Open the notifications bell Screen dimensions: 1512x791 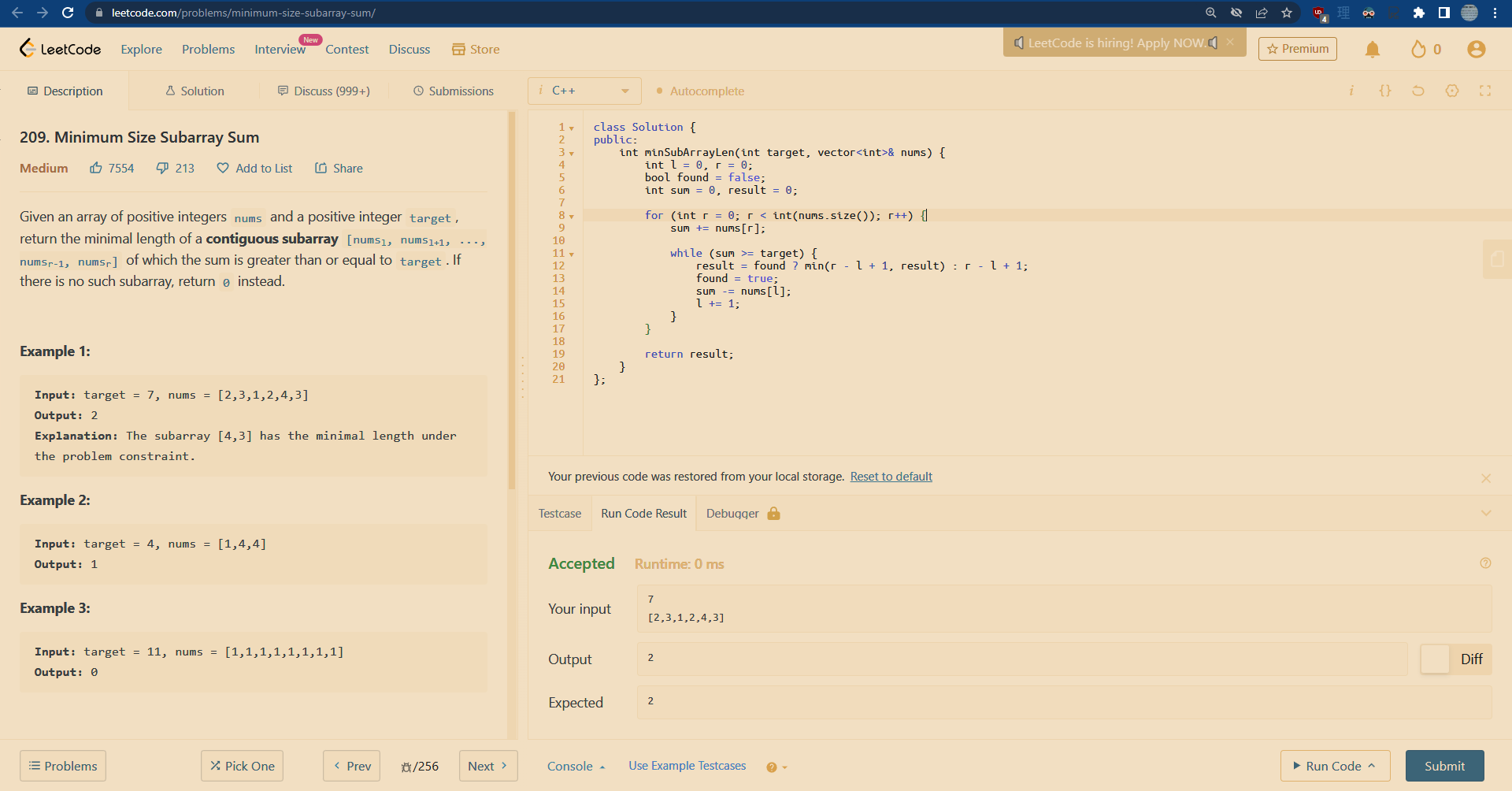pos(1372,50)
